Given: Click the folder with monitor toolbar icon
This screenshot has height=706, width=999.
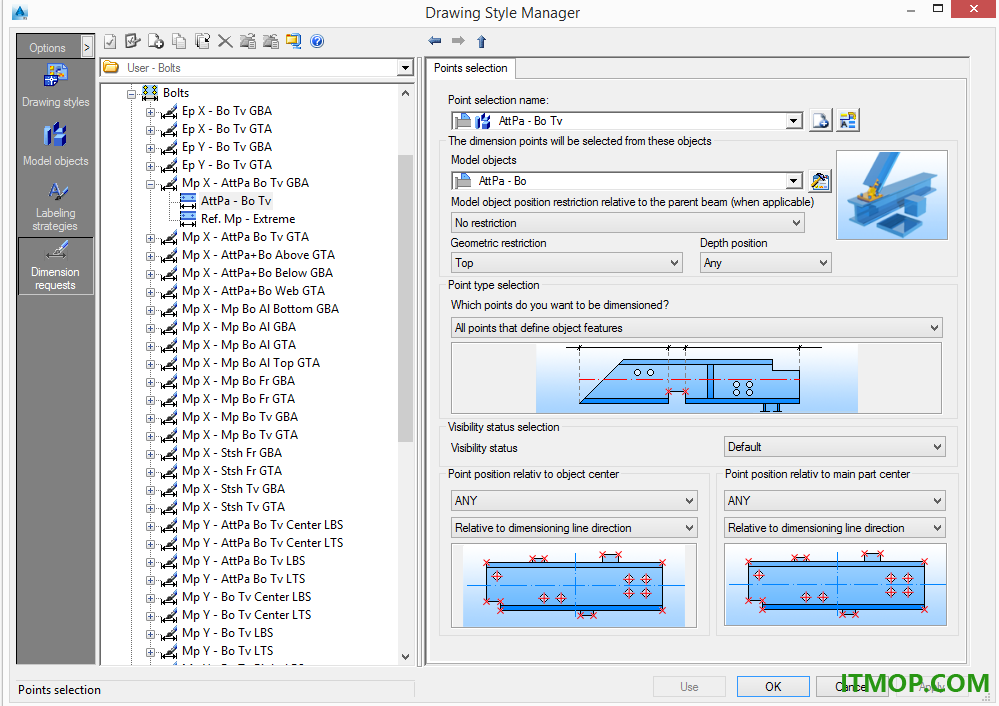Looking at the screenshot, I should (x=294, y=41).
